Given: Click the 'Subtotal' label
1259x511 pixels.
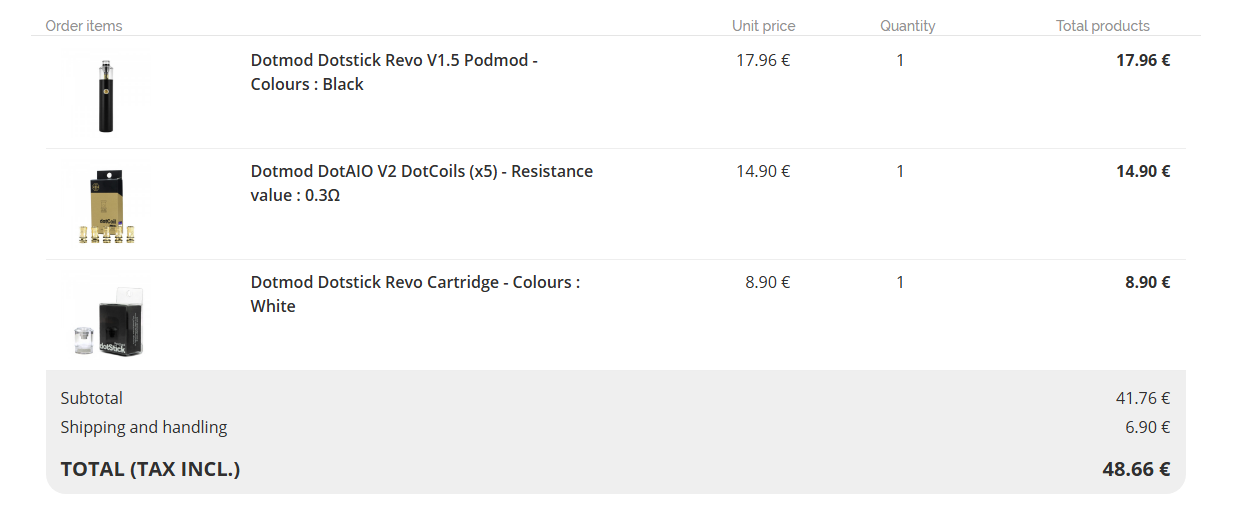Looking at the screenshot, I should [92, 398].
